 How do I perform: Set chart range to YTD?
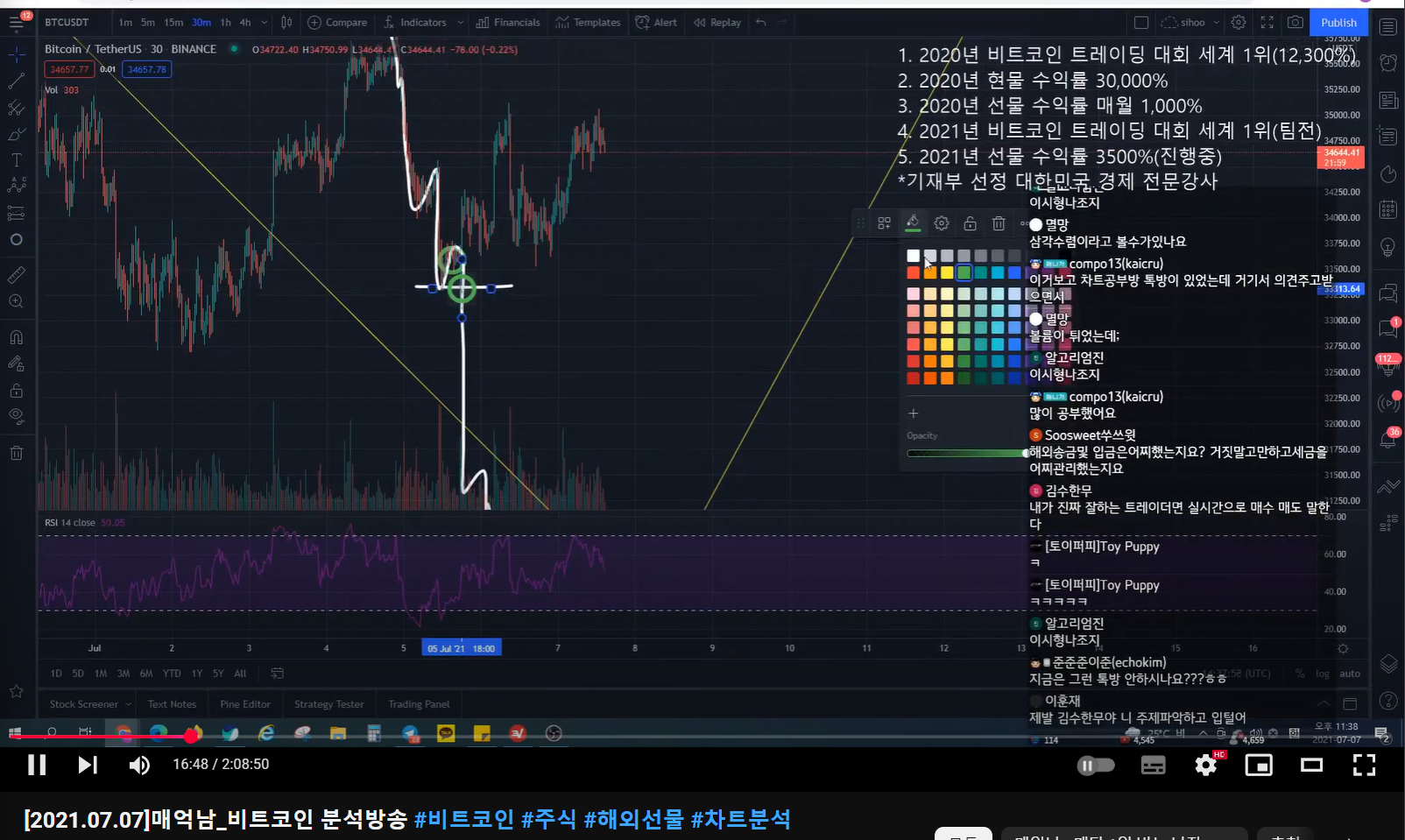click(x=172, y=674)
